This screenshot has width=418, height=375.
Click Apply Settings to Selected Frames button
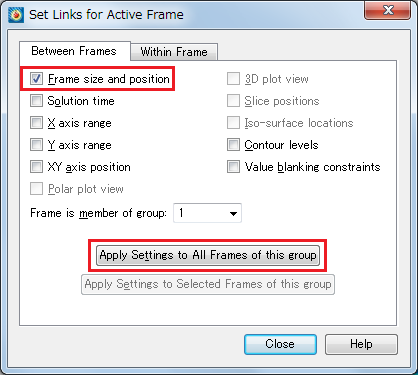coord(208,284)
